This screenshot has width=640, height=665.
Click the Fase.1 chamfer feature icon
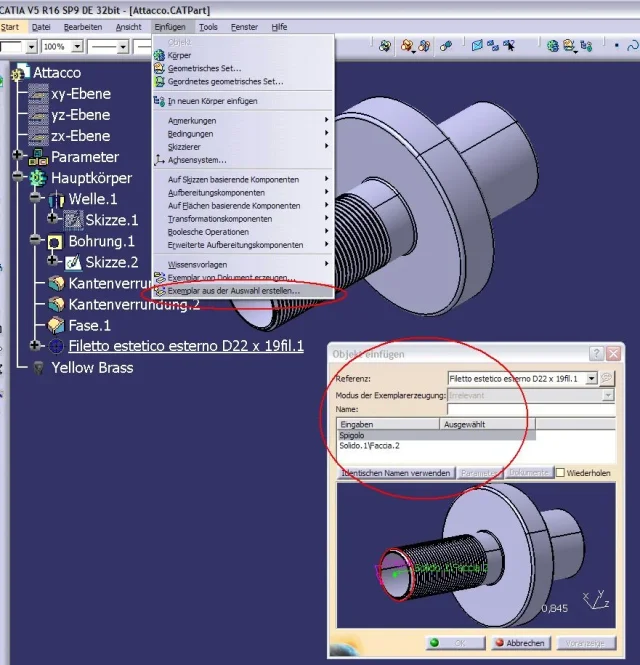(x=56, y=325)
